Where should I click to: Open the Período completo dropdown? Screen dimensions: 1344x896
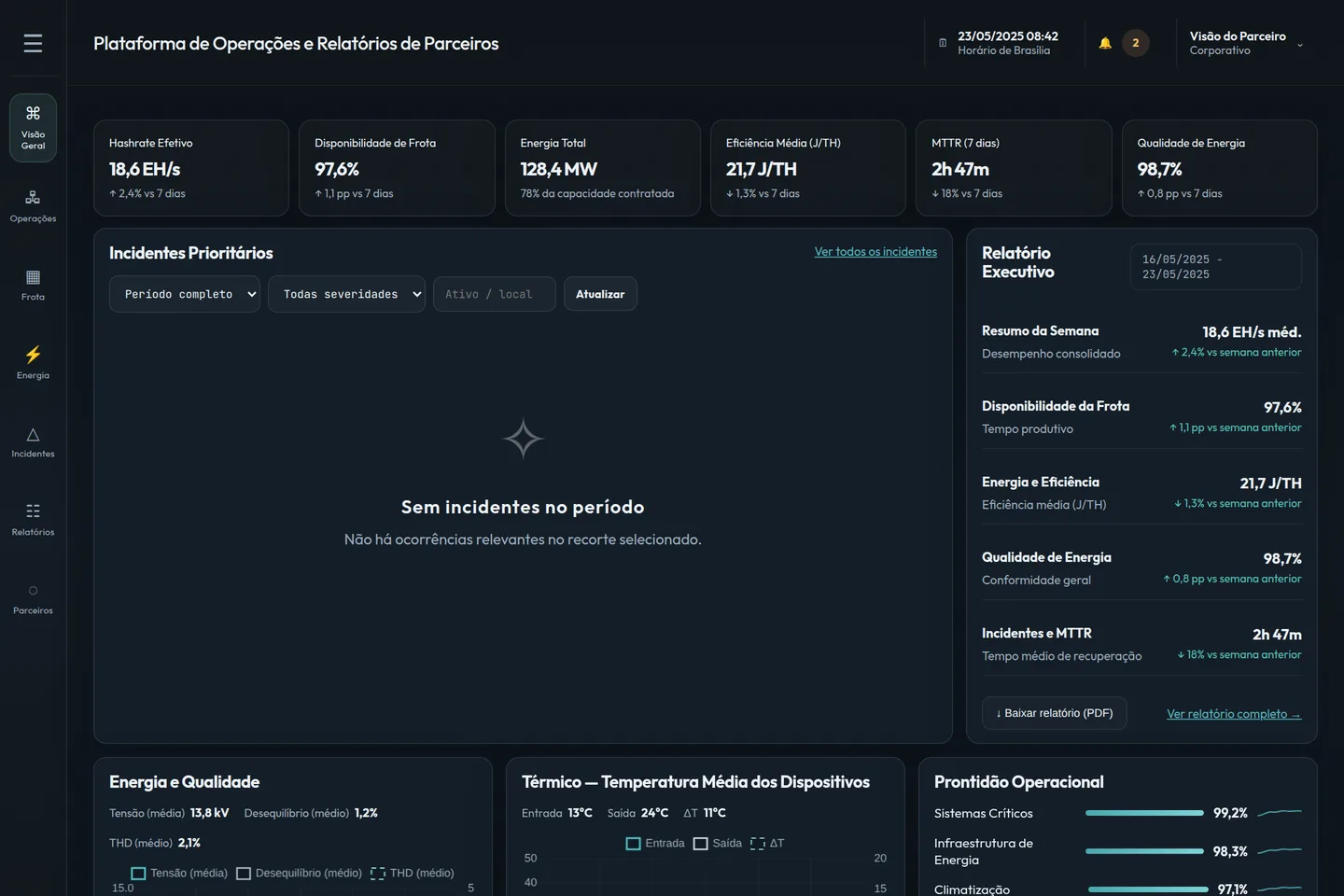185,294
